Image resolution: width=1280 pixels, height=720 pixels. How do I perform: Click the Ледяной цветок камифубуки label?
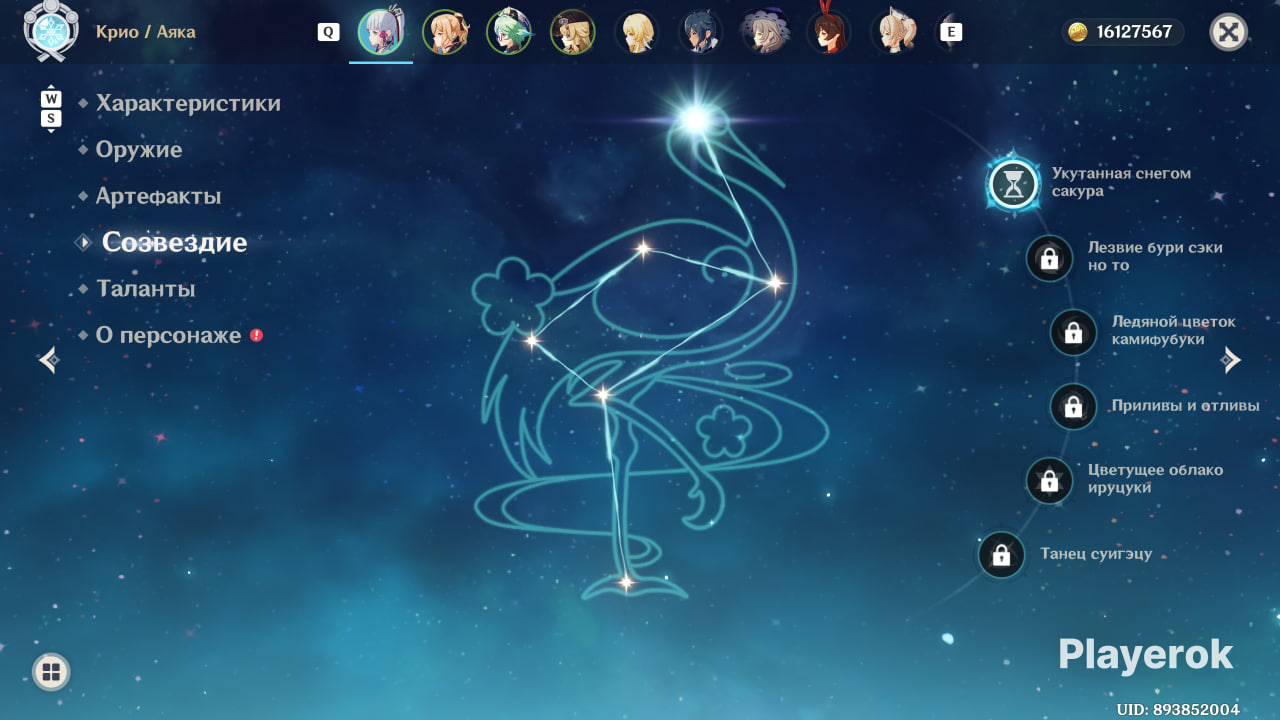1174,330
